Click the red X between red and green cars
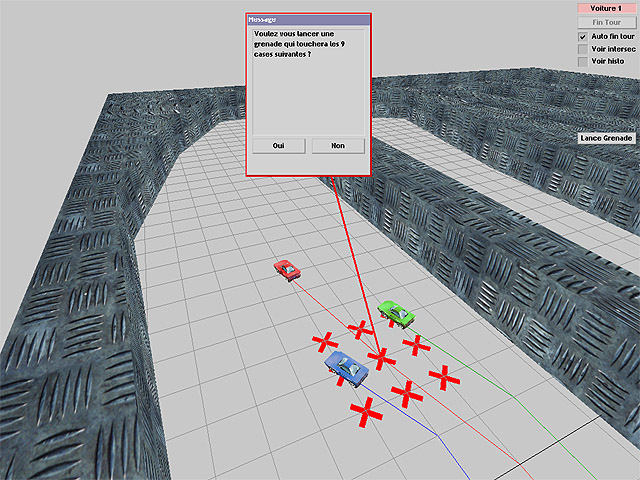The width and height of the screenshot is (640, 480). point(360,327)
